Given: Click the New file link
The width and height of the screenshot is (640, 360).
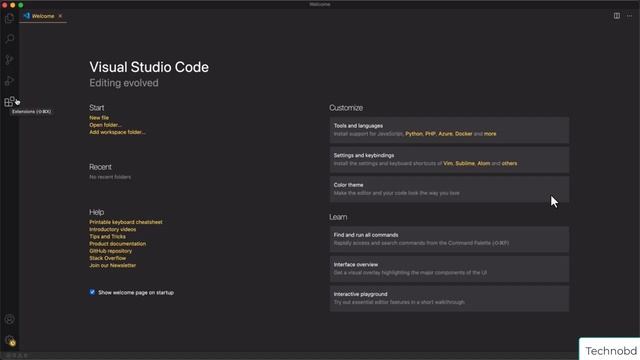Looking at the screenshot, I should 99,118.
